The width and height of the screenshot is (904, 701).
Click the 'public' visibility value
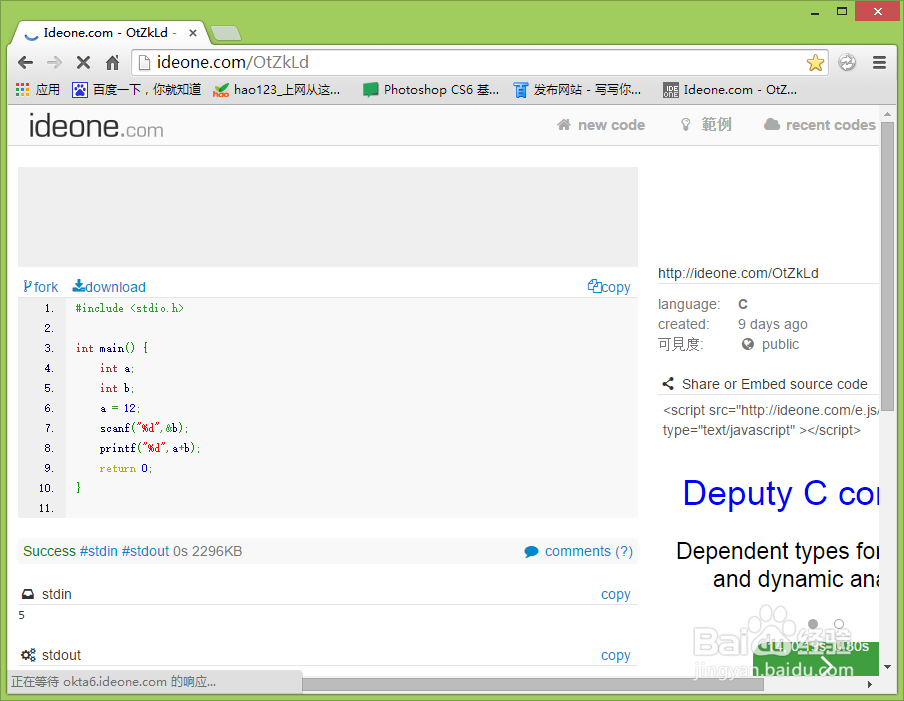(780, 344)
